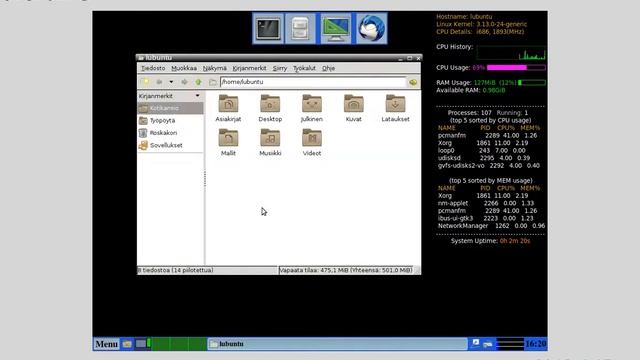Click the Hostname: lubuntu line

click(464, 17)
